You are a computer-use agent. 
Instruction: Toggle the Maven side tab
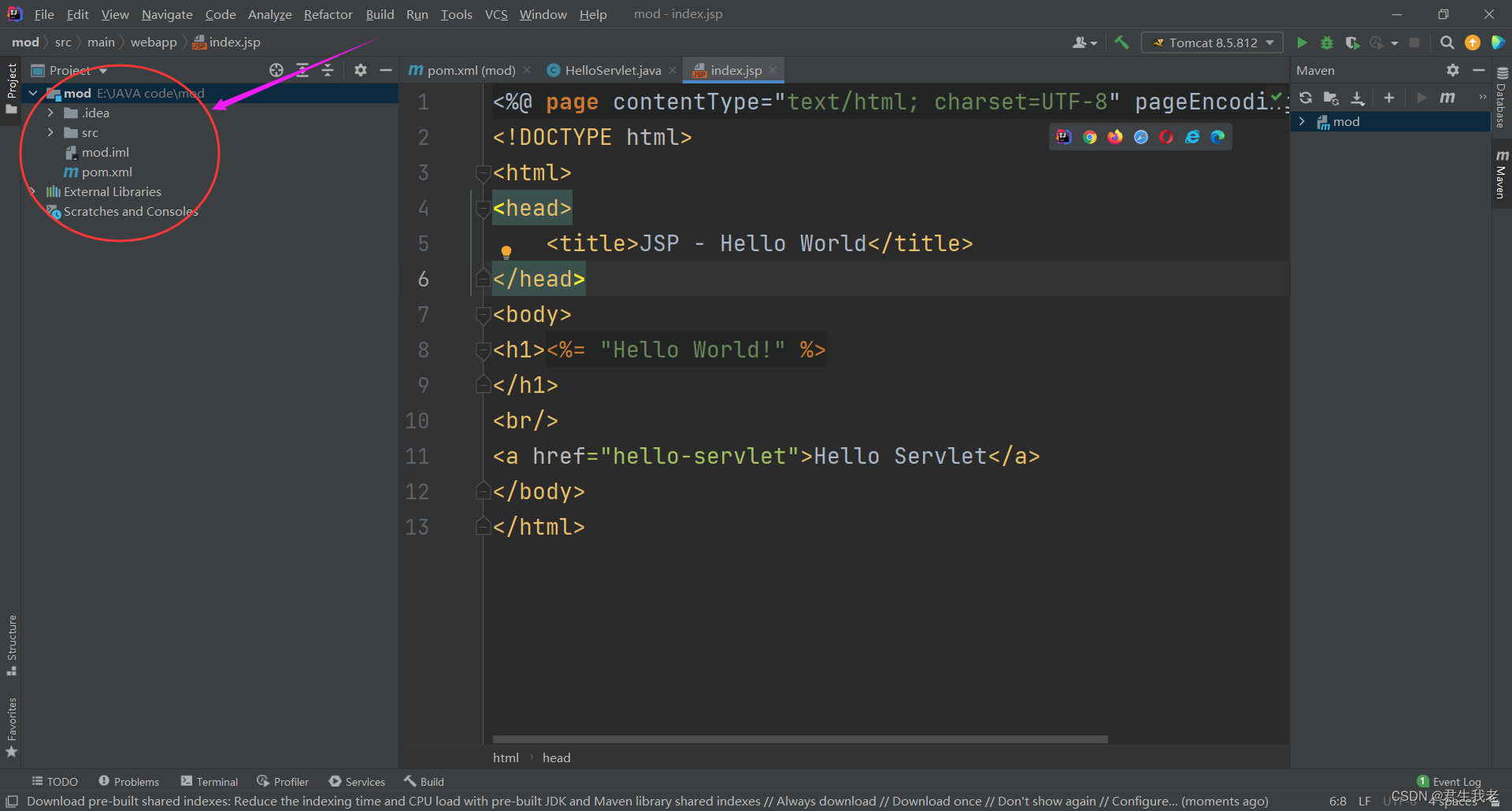click(1502, 174)
